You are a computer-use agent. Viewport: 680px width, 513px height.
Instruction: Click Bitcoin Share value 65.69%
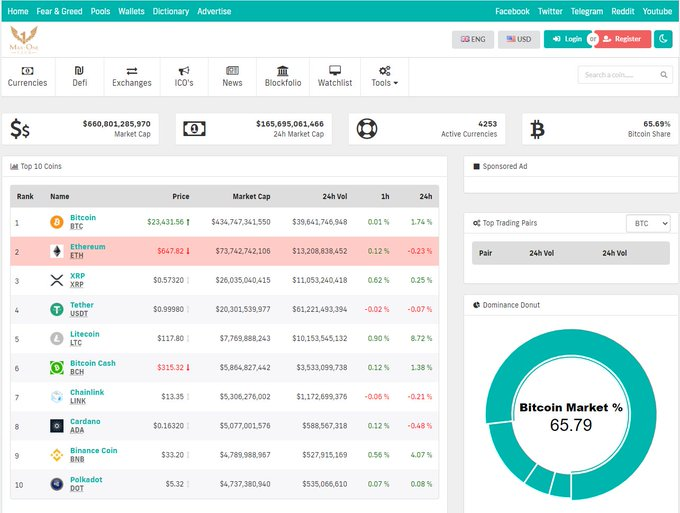point(657,124)
